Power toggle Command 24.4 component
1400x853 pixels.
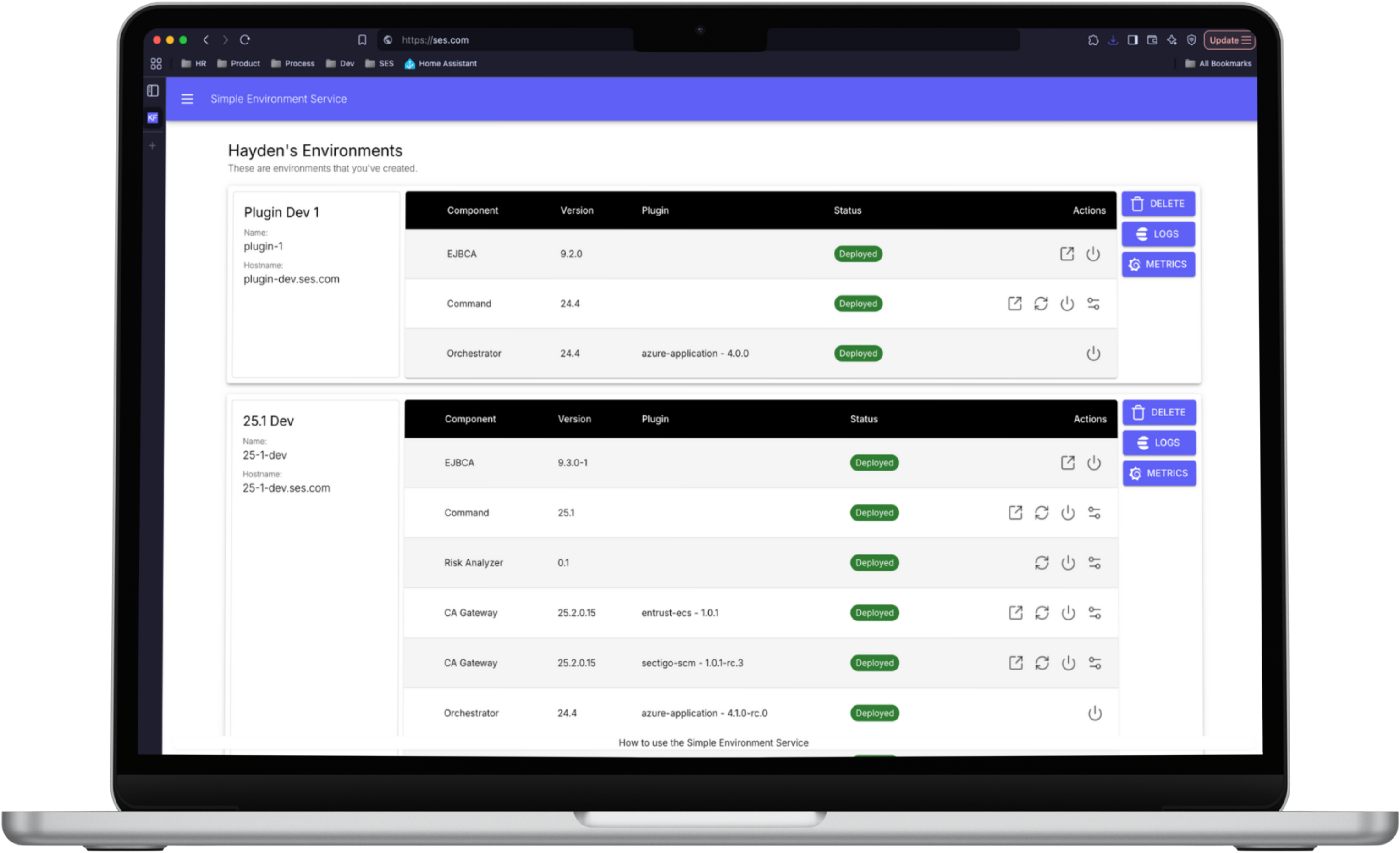click(1067, 304)
